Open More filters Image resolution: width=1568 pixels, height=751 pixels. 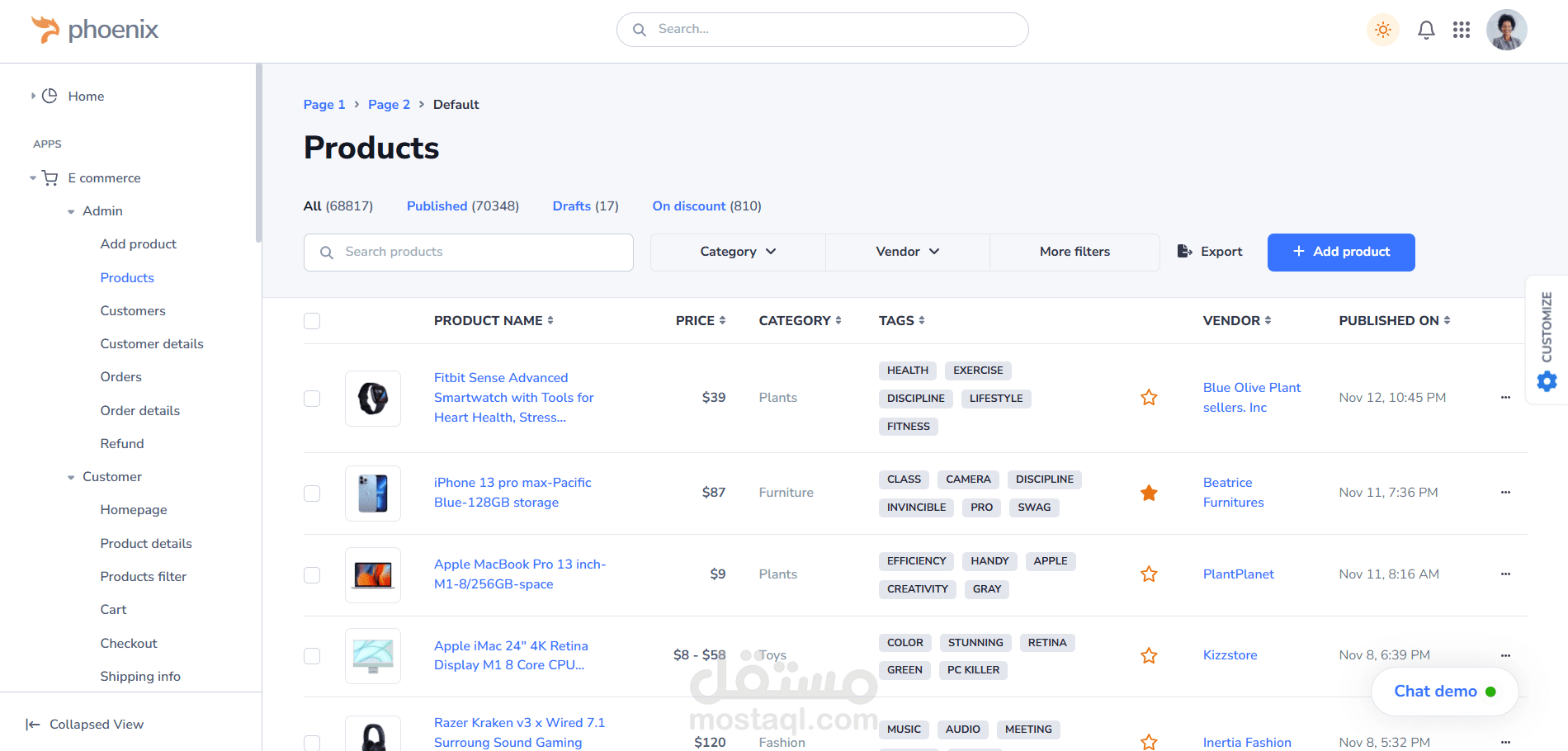(1074, 252)
